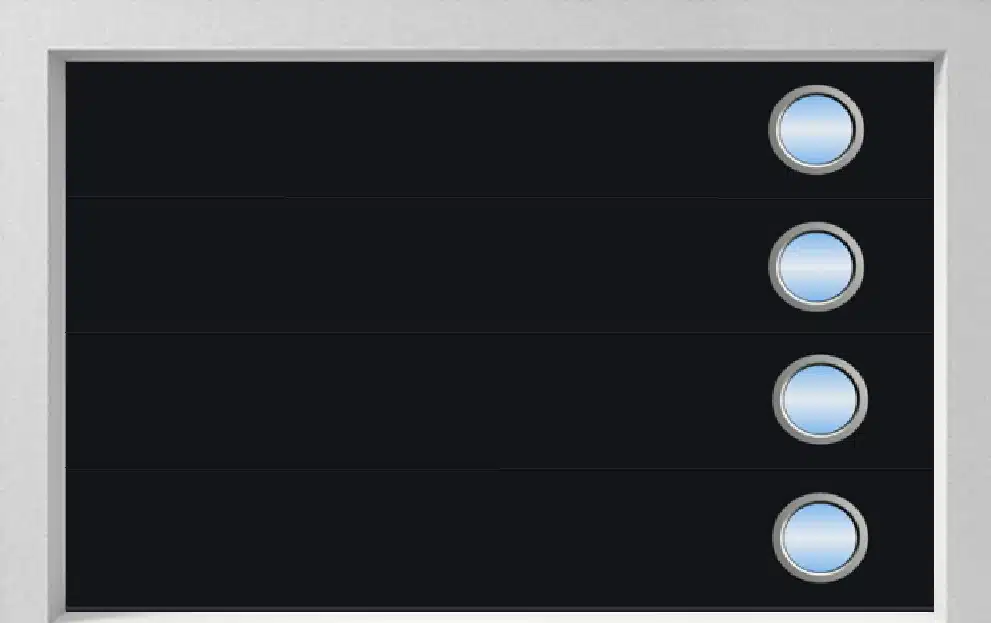Click the white frame left of the door
Viewport: 991px width, 623px height.
click(x=23, y=335)
